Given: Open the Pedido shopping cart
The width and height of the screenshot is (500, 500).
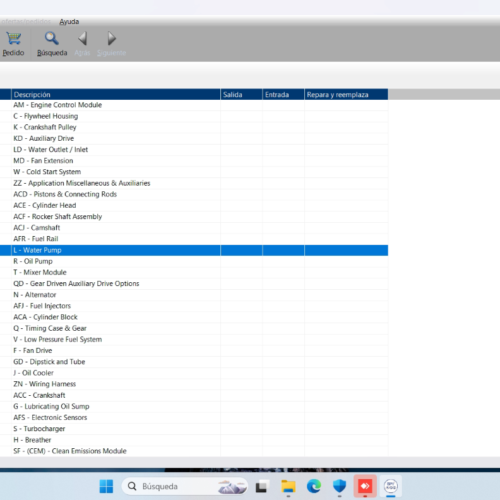Looking at the screenshot, I should tap(13, 44).
